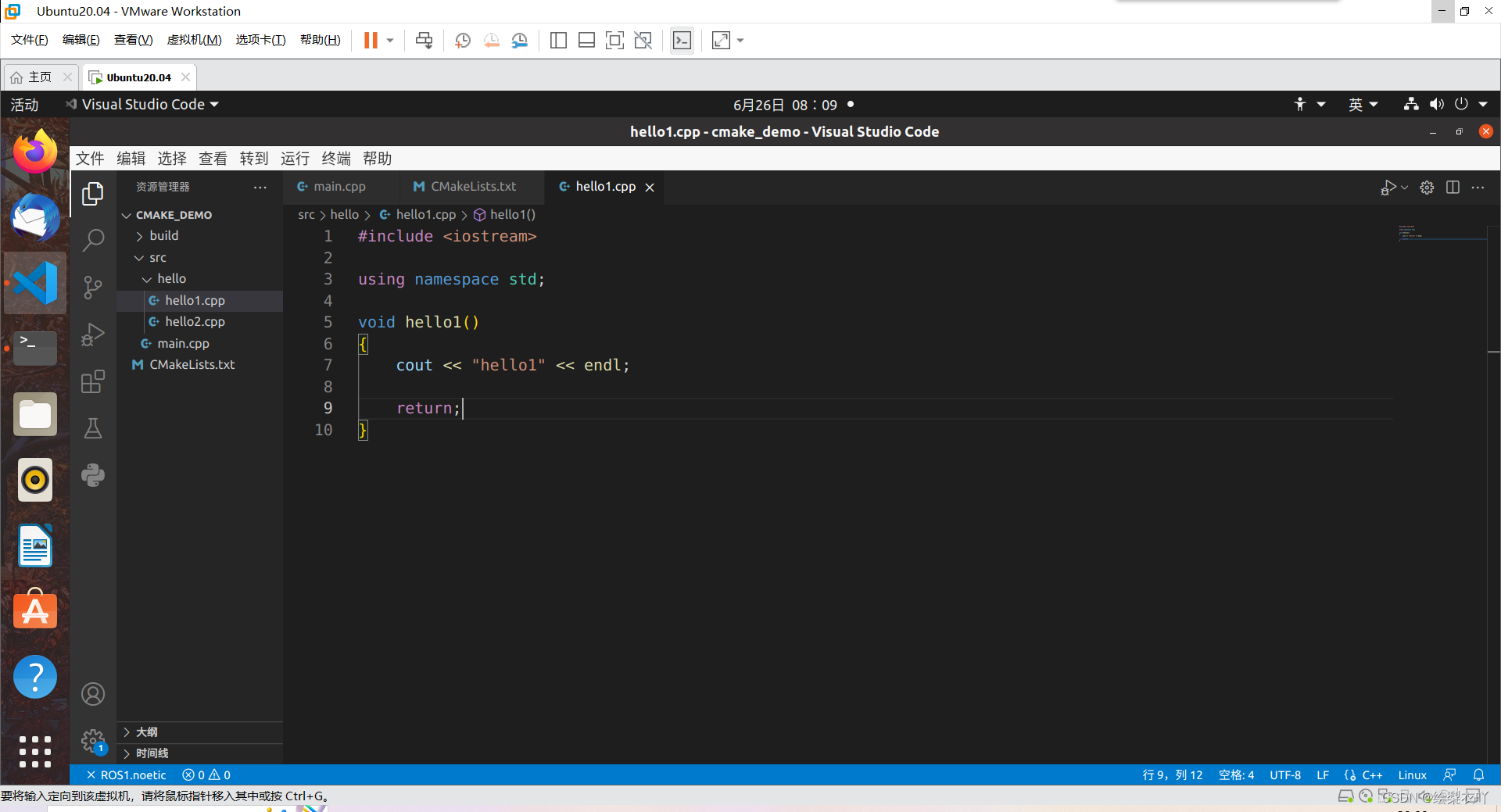The height and width of the screenshot is (812, 1501).
Task: Open 虚拟机(M) menu in VMware
Action: click(x=195, y=40)
